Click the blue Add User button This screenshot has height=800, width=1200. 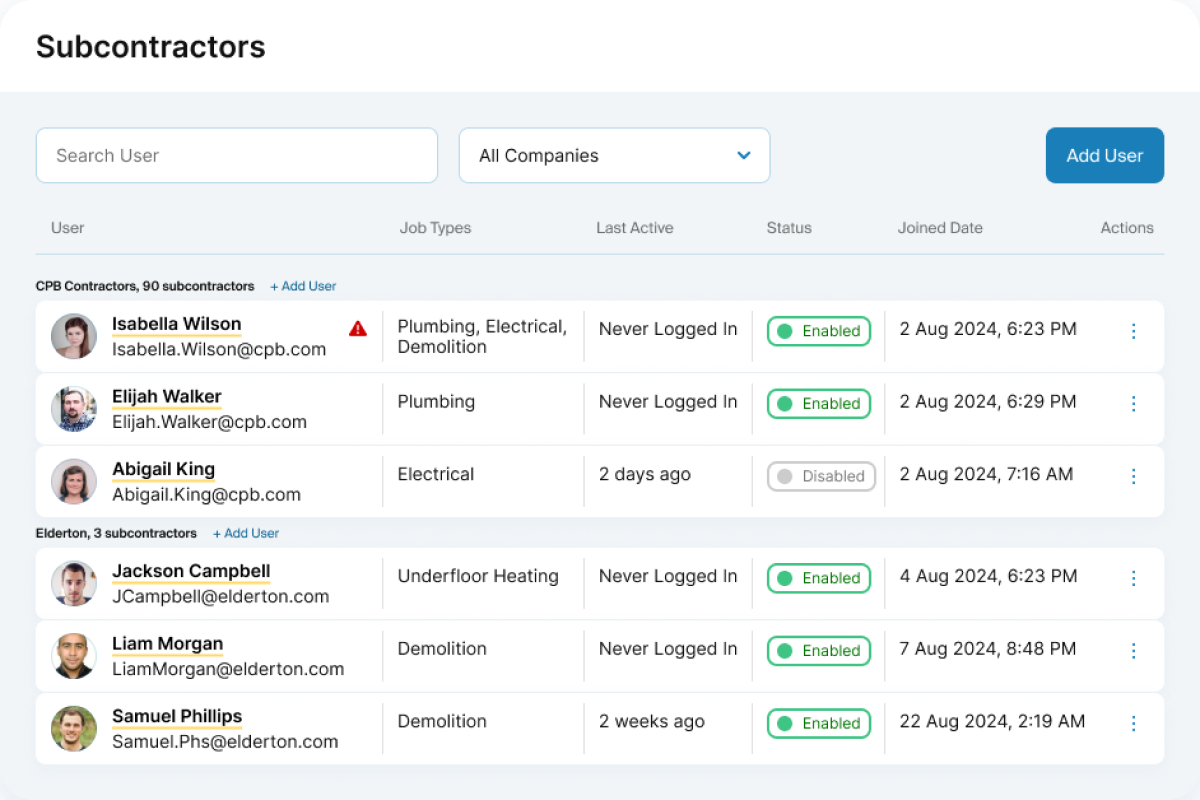pyautogui.click(x=1104, y=156)
